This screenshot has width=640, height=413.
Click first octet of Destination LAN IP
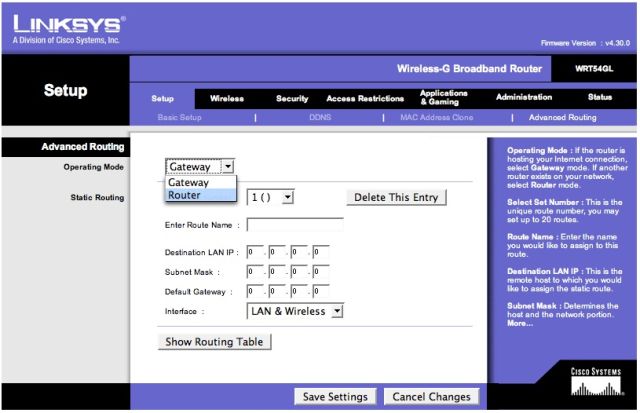pos(255,252)
